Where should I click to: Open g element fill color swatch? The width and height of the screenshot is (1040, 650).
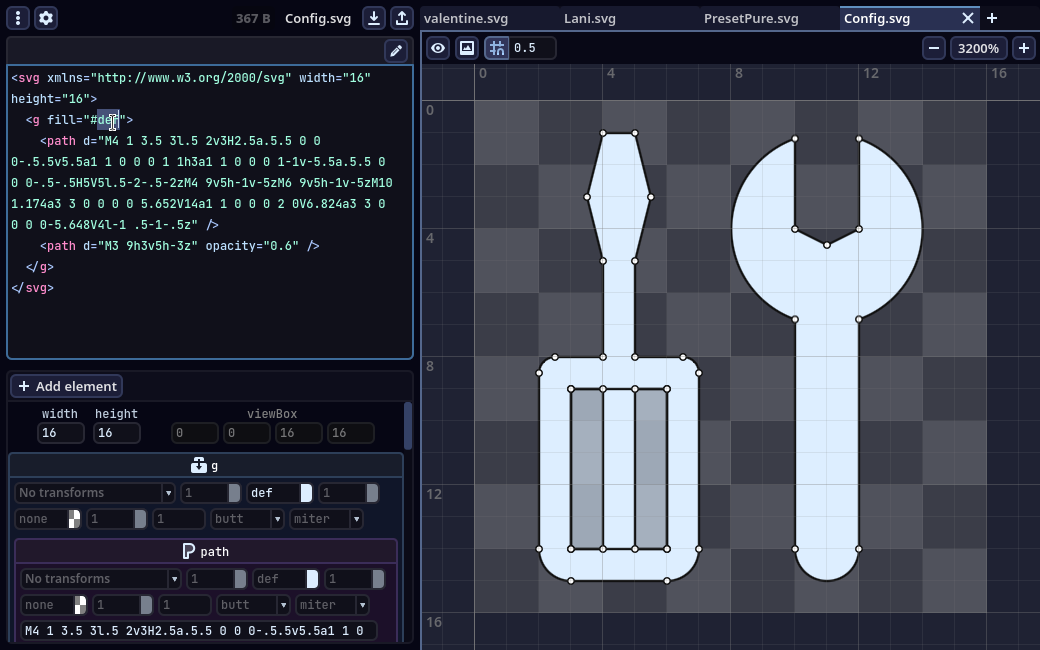(x=306, y=493)
